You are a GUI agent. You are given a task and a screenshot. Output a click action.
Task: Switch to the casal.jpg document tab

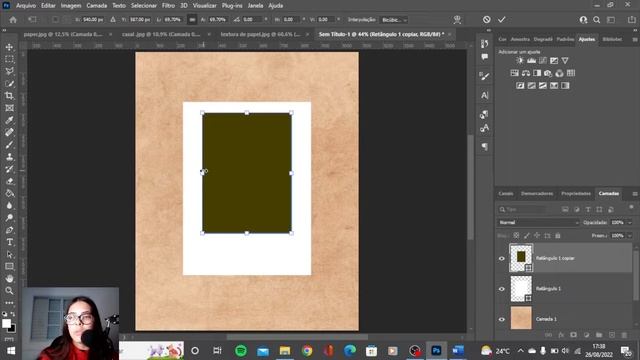pyautogui.click(x=160, y=34)
